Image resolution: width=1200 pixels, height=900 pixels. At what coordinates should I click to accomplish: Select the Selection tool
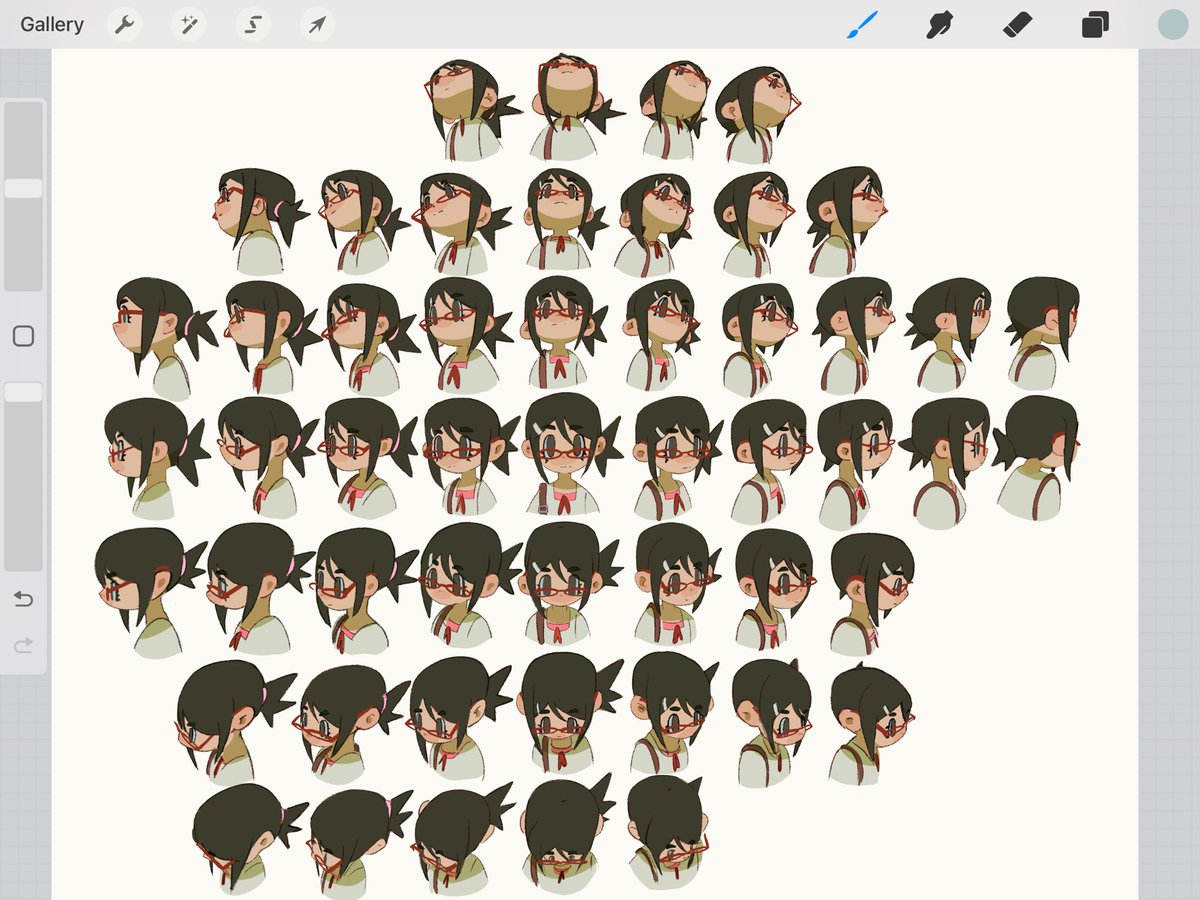pos(252,24)
